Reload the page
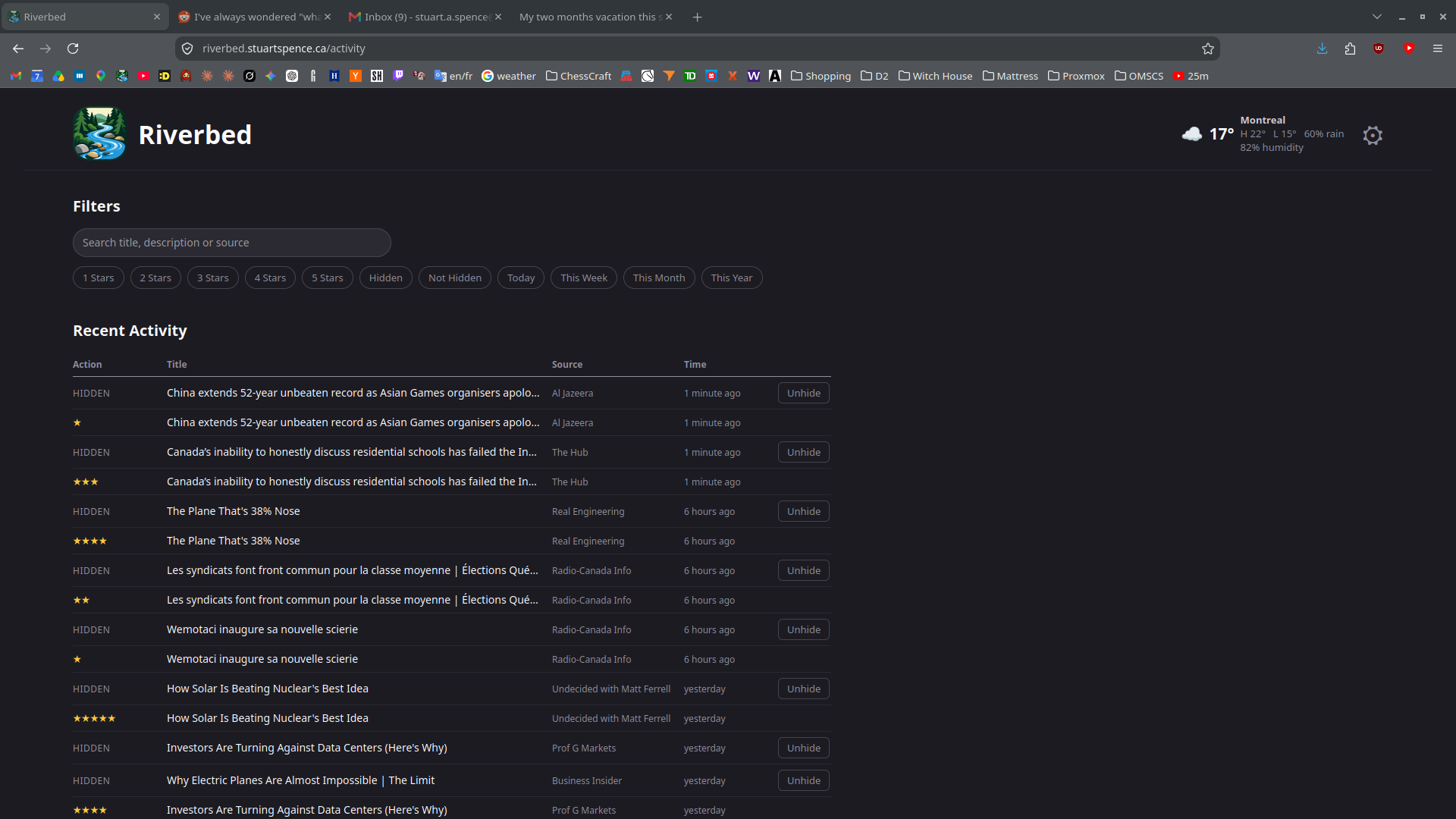 [x=73, y=49]
